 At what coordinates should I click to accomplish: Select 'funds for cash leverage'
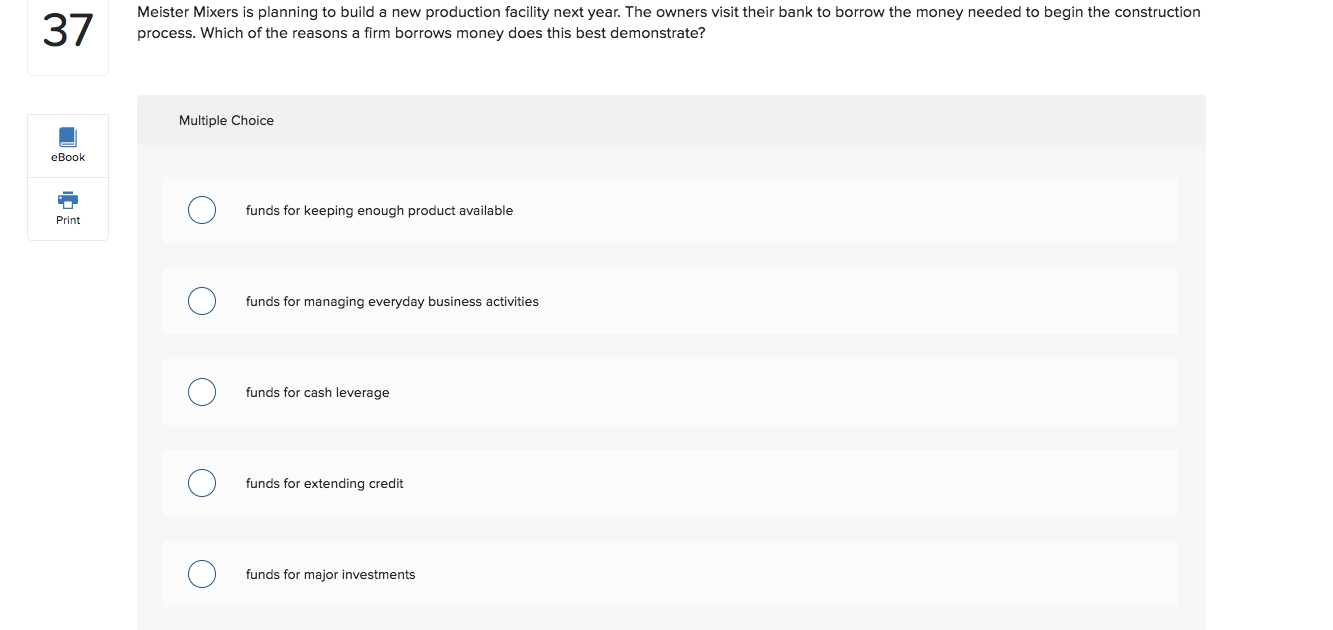(x=202, y=392)
